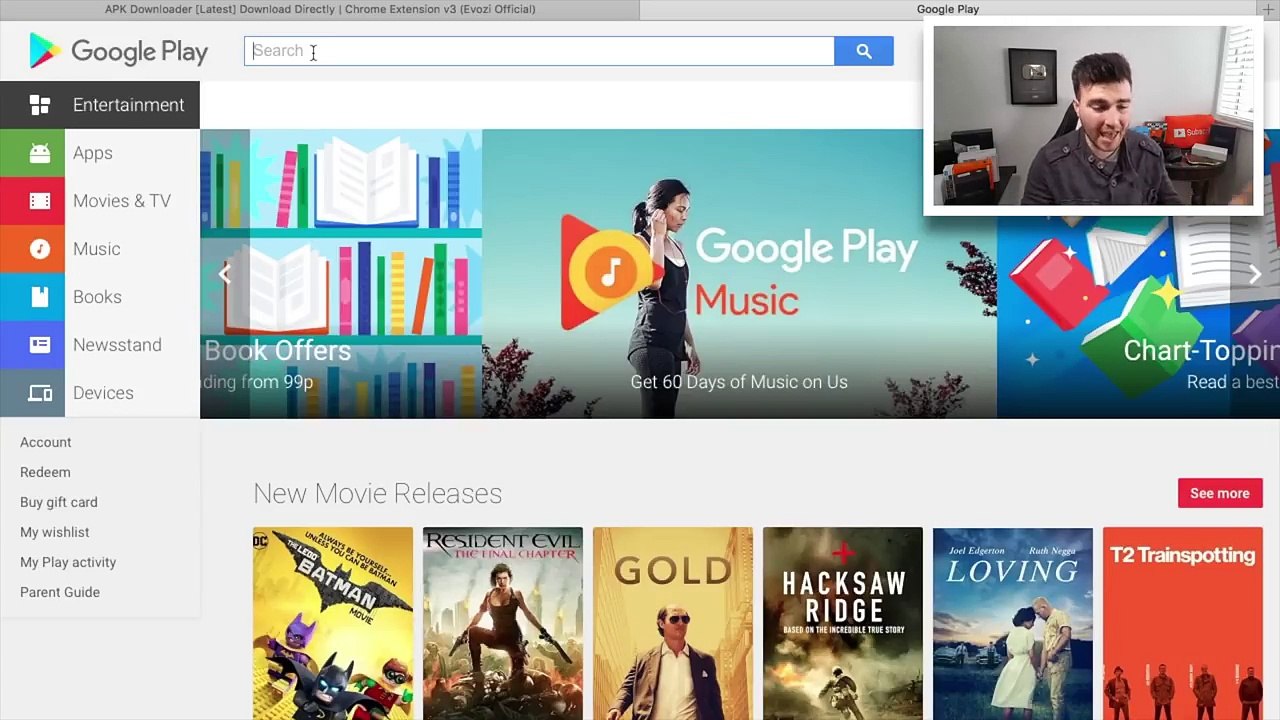The width and height of the screenshot is (1280, 720).
Task: Click the See more button
Action: tap(1220, 493)
